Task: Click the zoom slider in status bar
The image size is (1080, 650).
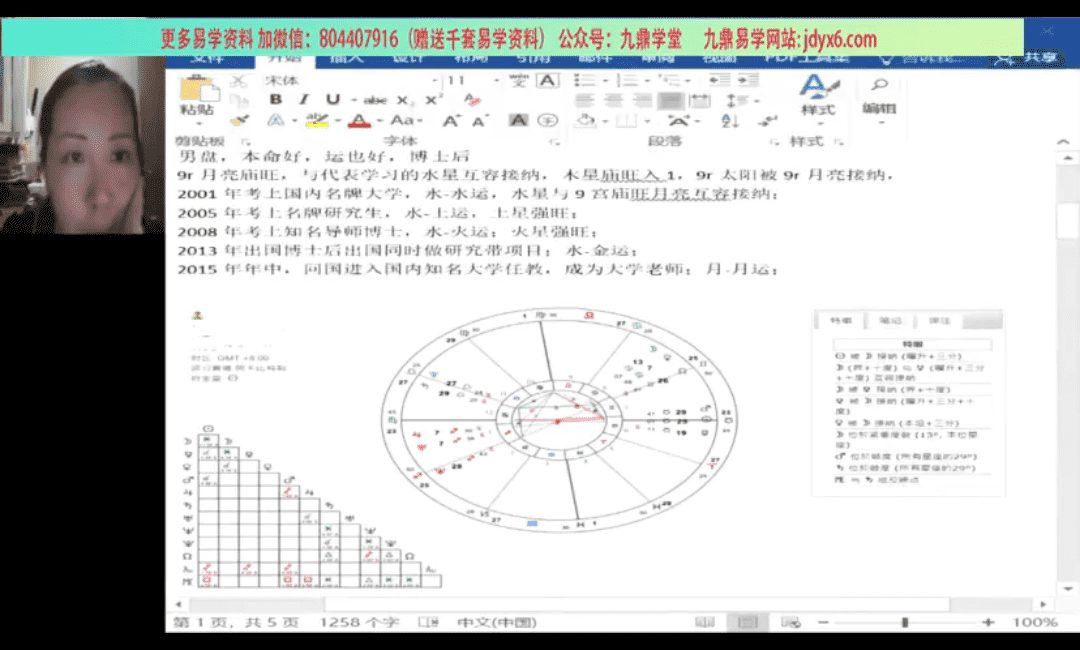Action: (905, 622)
